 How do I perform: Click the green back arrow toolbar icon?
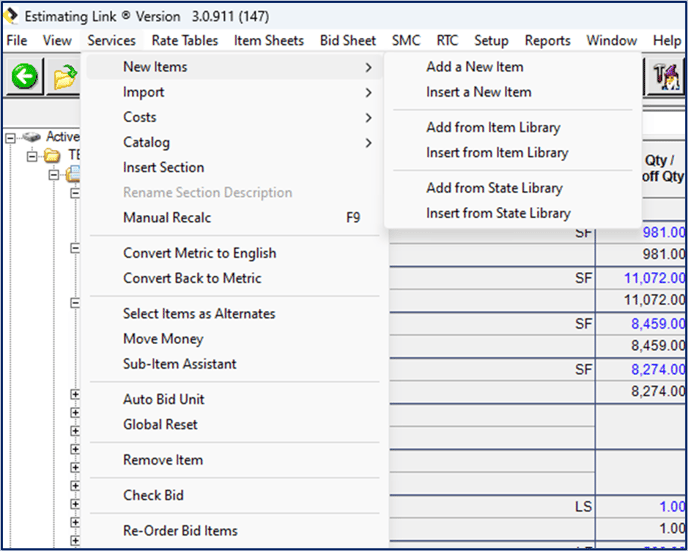tap(24, 76)
